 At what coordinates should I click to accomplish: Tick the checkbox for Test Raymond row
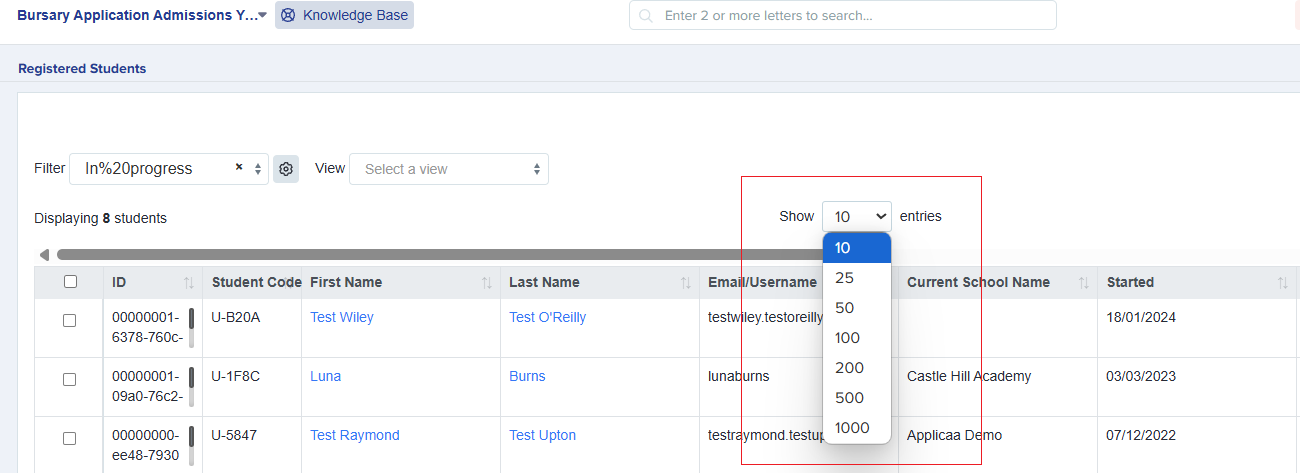click(70, 439)
